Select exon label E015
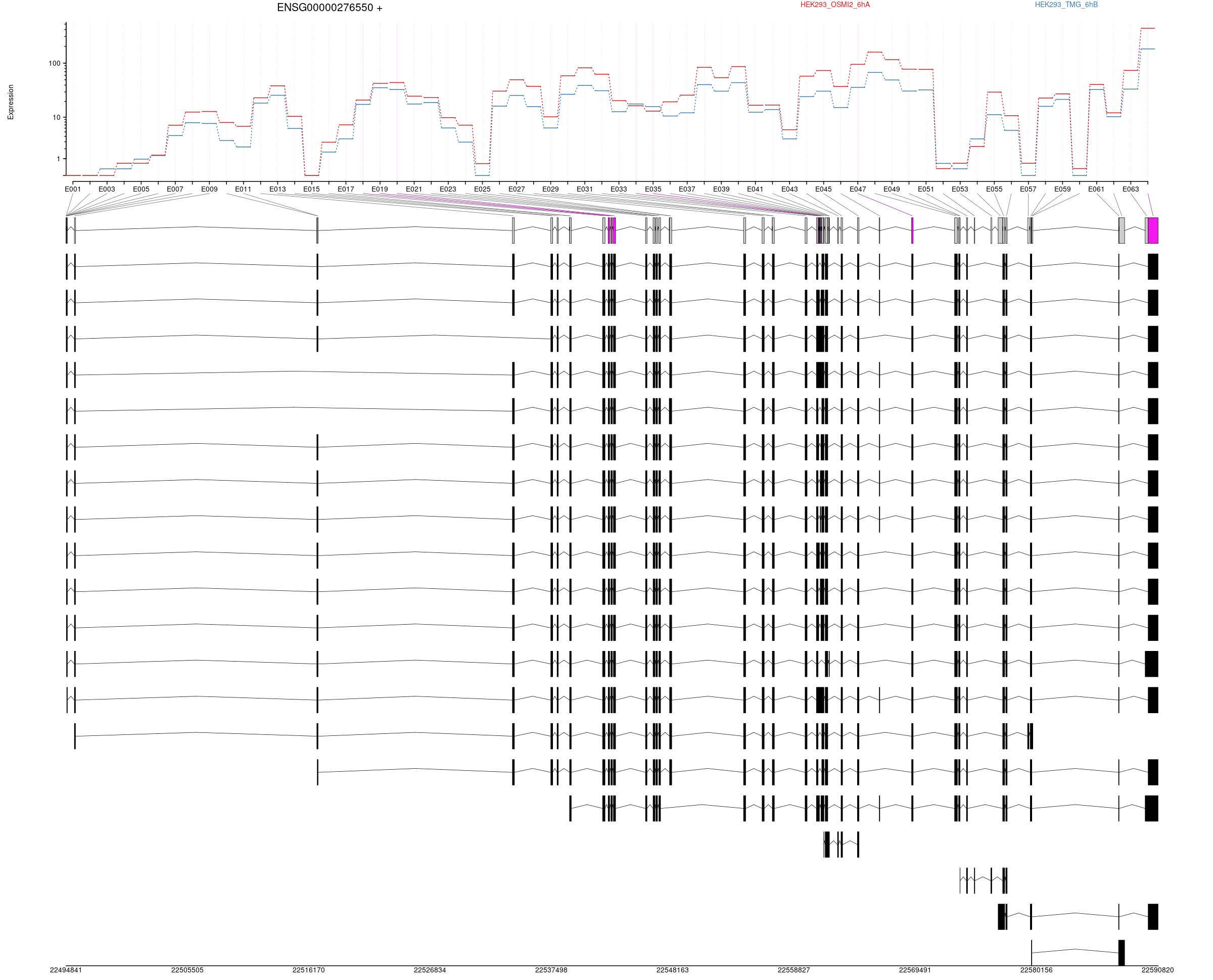This screenshot has width=1213, height=980. click(311, 189)
